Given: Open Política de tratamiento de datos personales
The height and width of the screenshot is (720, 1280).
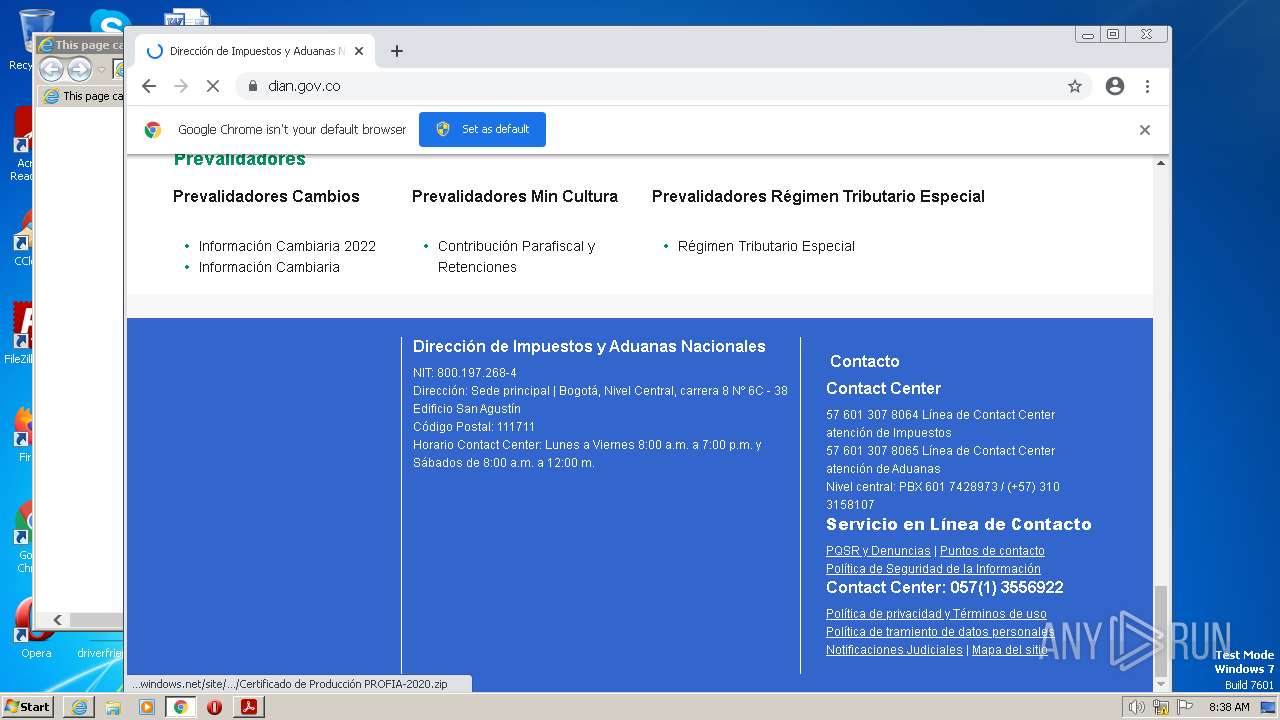Looking at the screenshot, I should [940, 632].
